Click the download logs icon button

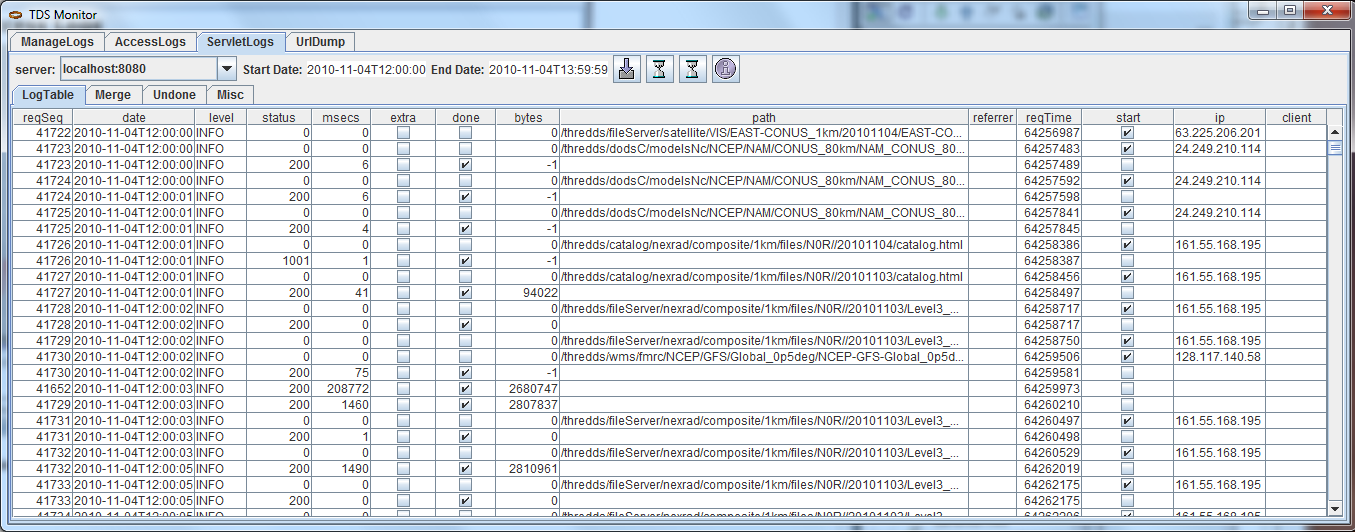[626, 69]
